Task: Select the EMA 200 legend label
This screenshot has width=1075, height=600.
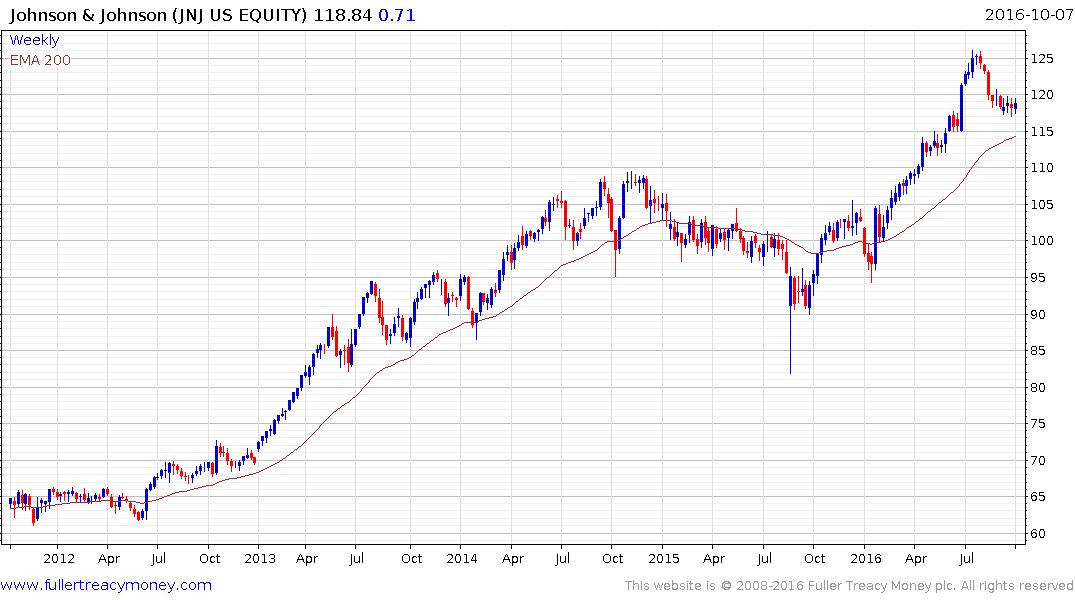Action: pos(40,60)
